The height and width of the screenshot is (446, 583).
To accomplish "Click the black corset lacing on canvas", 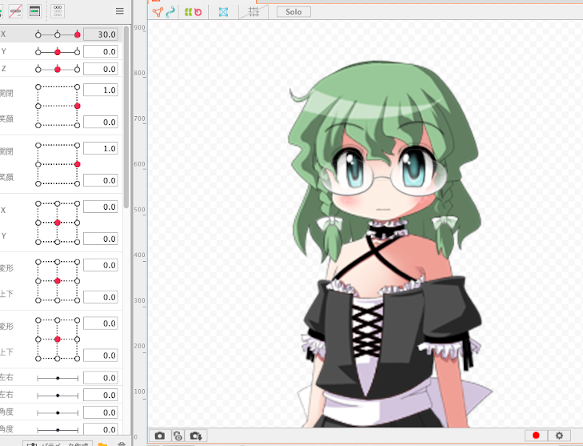I will 366,331.
